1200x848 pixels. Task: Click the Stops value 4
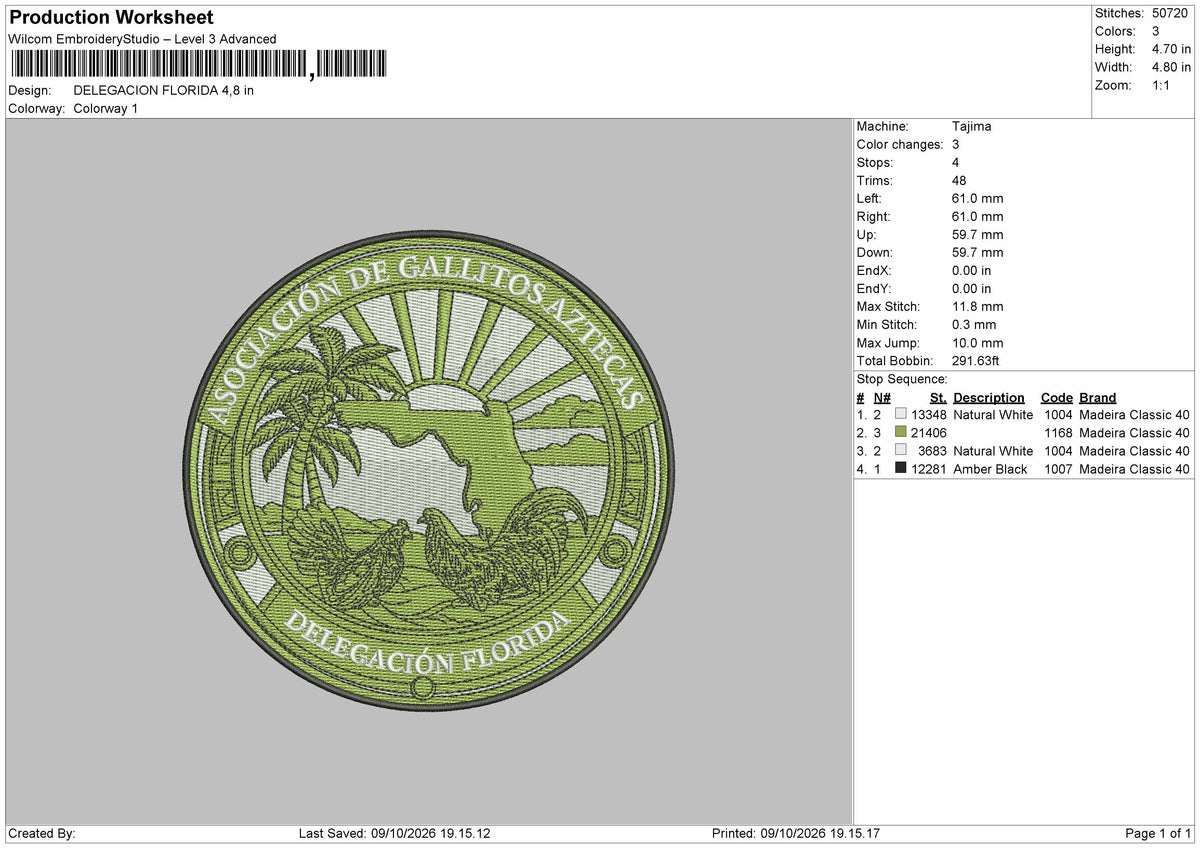tap(956, 162)
